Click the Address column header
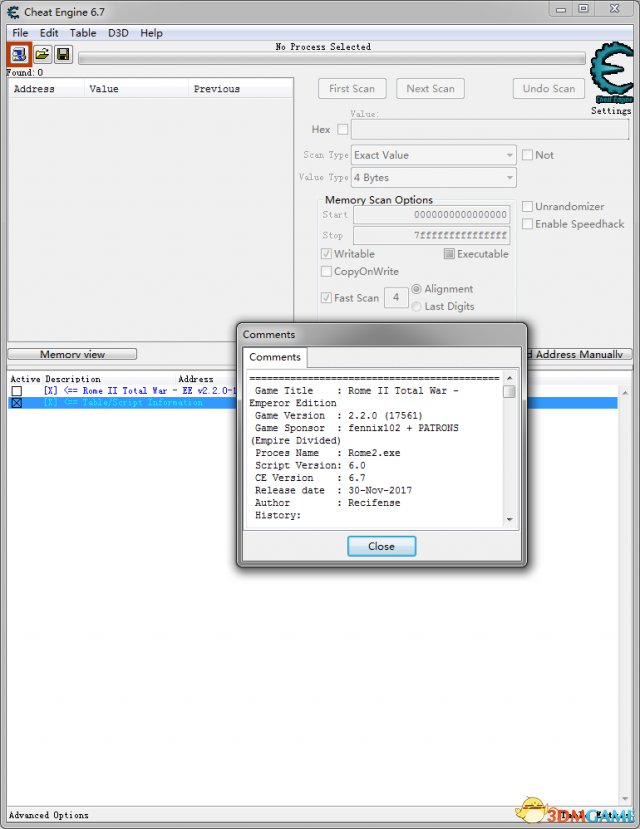 click(x=47, y=89)
